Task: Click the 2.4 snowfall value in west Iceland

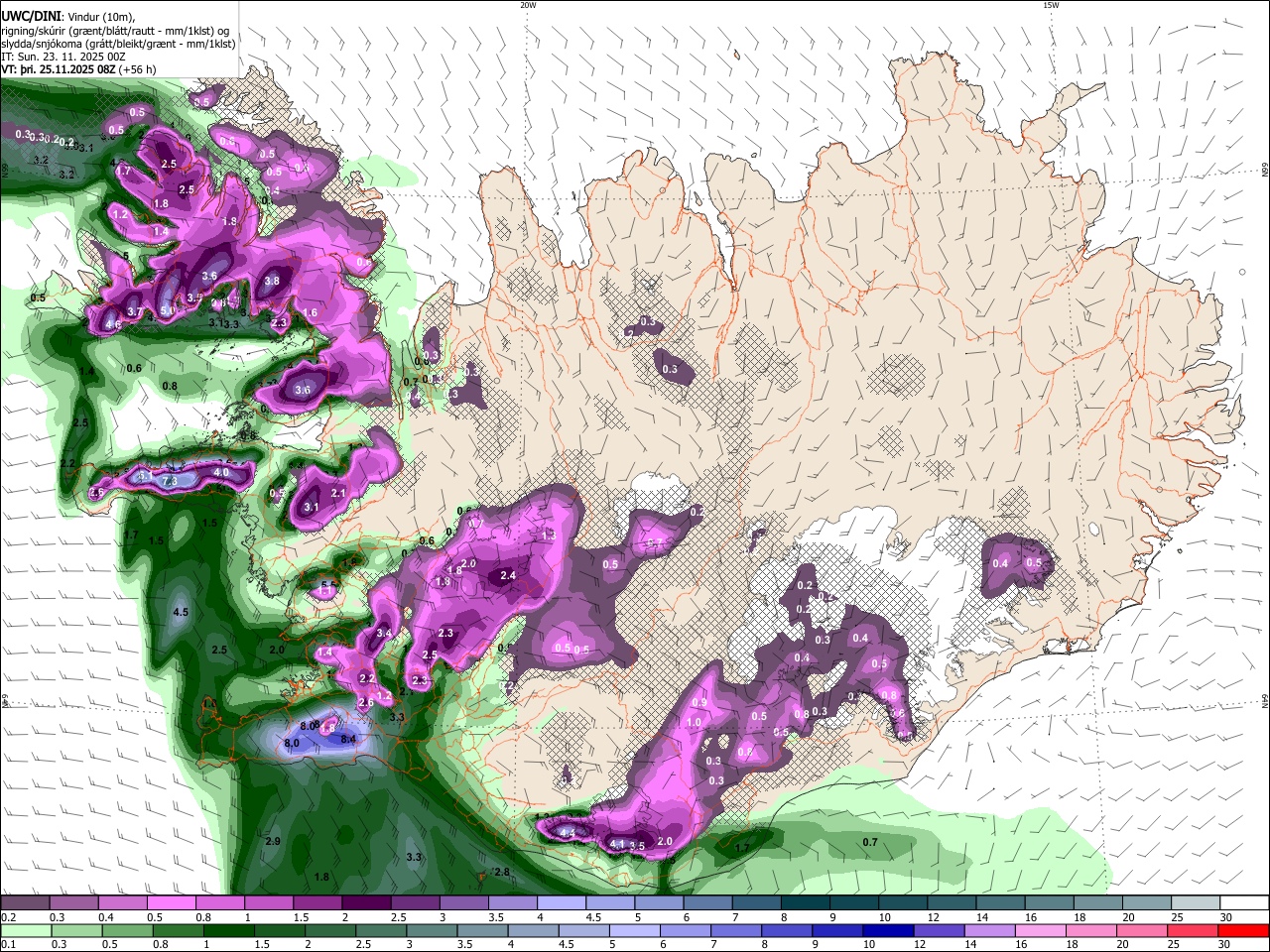Action: click(x=508, y=575)
